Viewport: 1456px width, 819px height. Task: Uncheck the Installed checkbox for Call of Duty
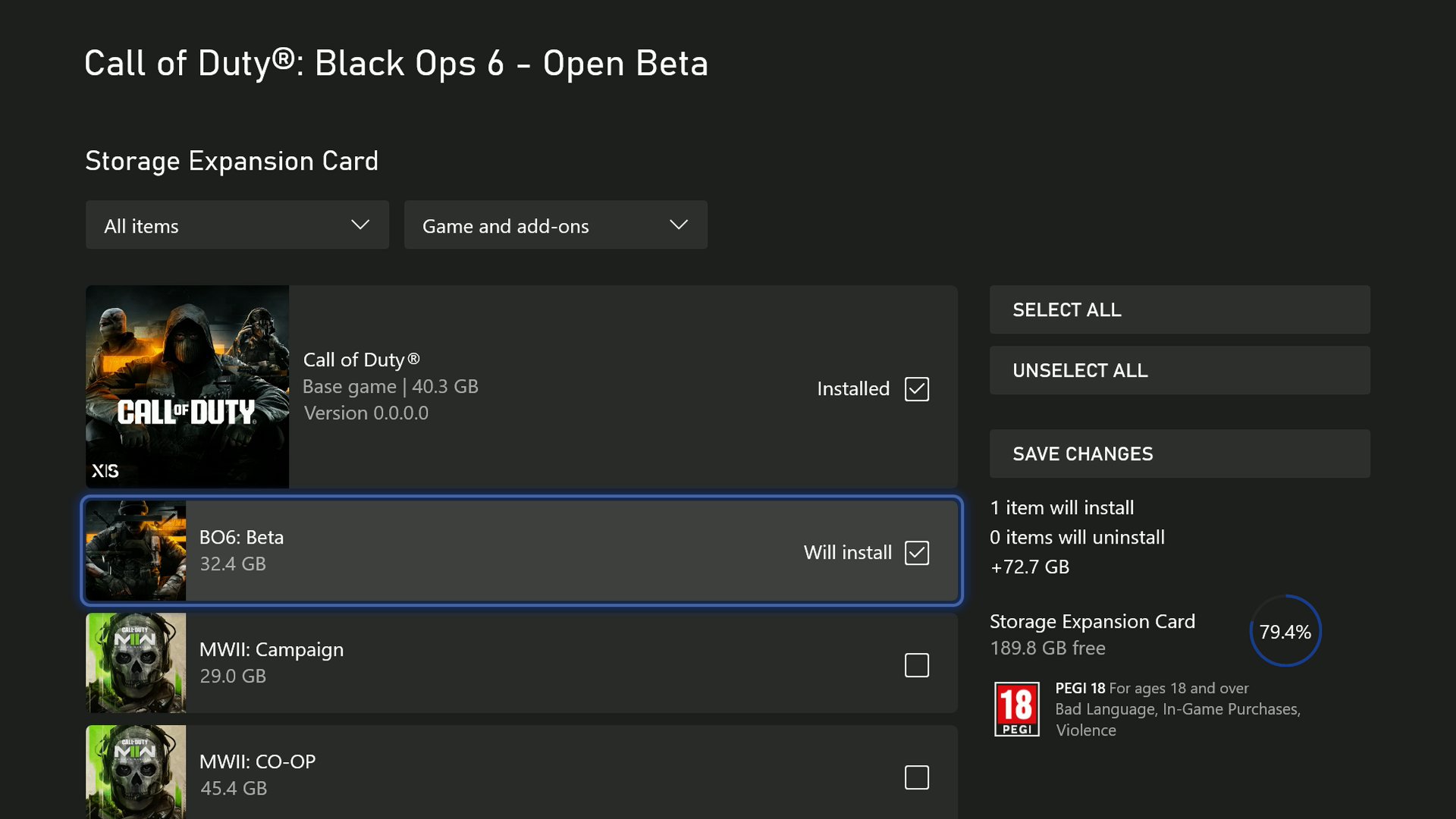[x=917, y=388]
